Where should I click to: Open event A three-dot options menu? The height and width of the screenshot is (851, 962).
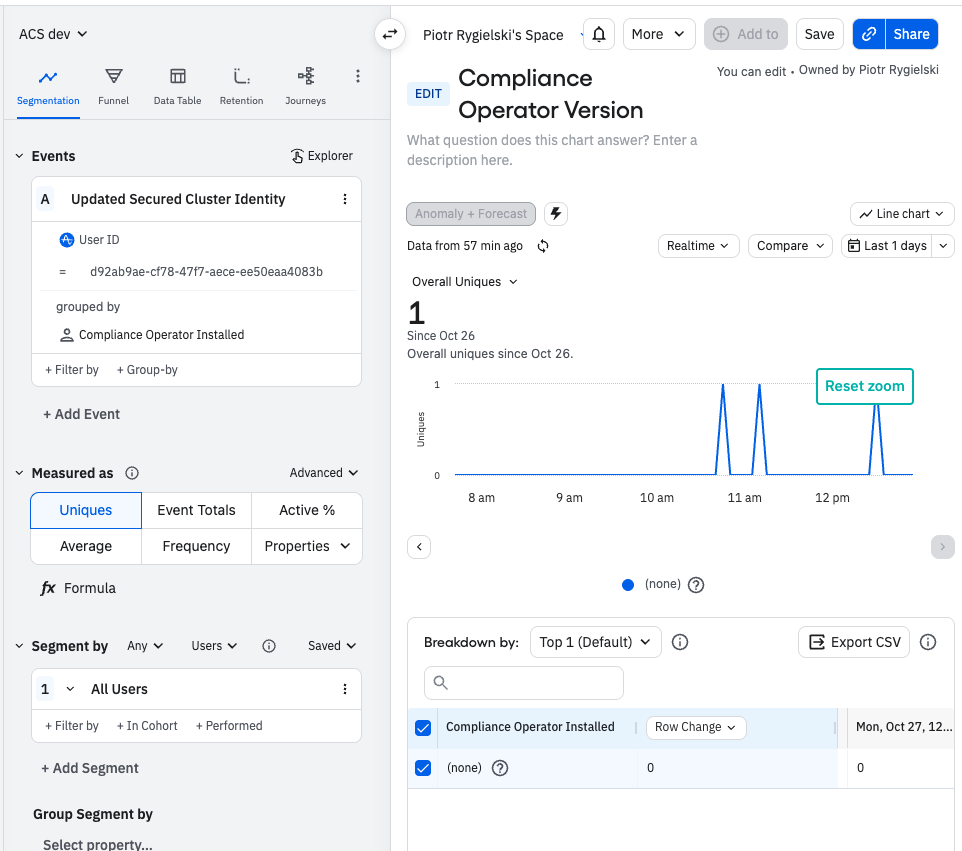[x=345, y=199]
